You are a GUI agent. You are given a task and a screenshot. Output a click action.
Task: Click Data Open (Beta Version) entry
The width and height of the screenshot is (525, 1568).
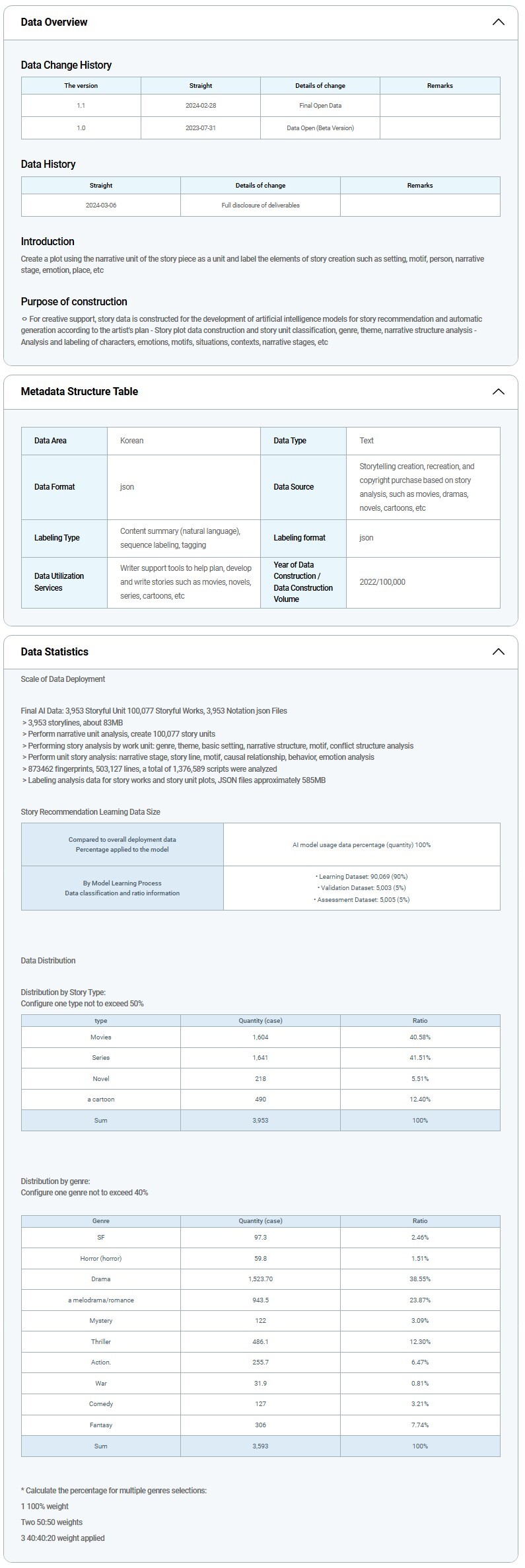(320, 128)
